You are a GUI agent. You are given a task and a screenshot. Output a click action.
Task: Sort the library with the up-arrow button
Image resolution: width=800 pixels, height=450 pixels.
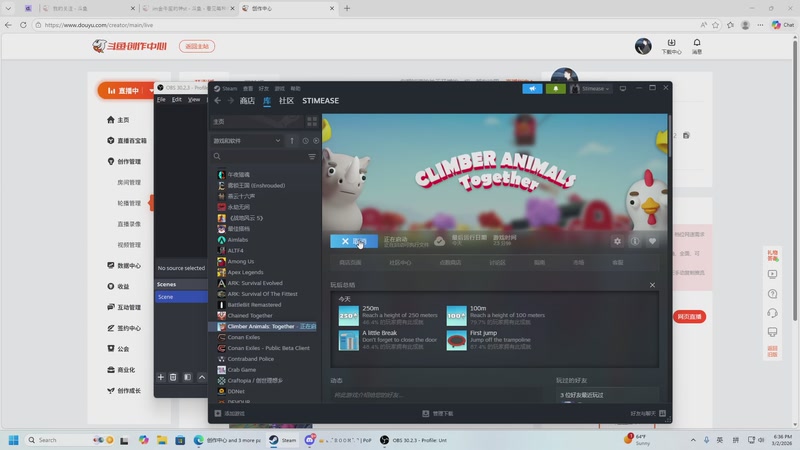292,140
